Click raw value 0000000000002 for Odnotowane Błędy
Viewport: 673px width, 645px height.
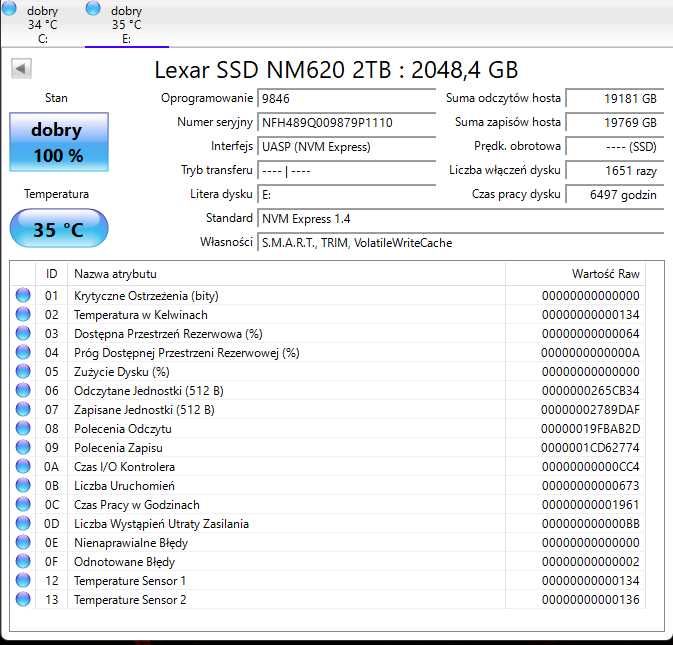[x=591, y=561]
